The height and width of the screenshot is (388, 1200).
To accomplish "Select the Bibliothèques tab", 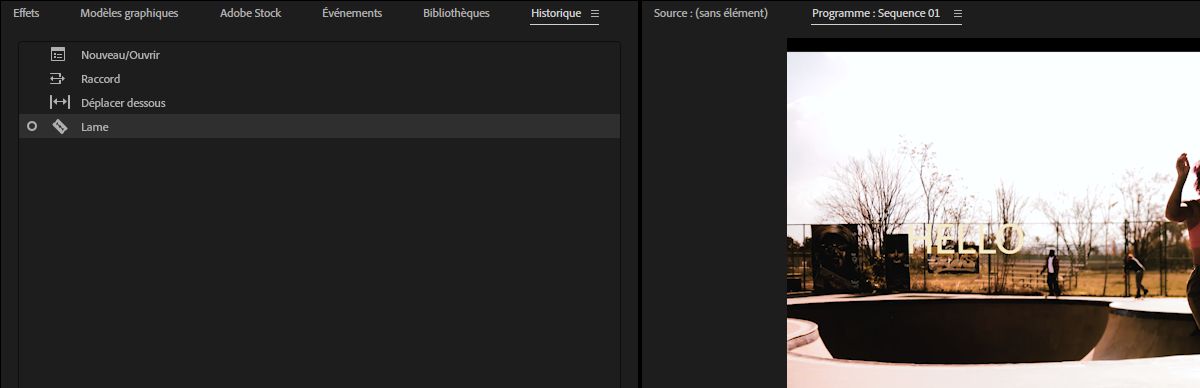I will (x=456, y=14).
